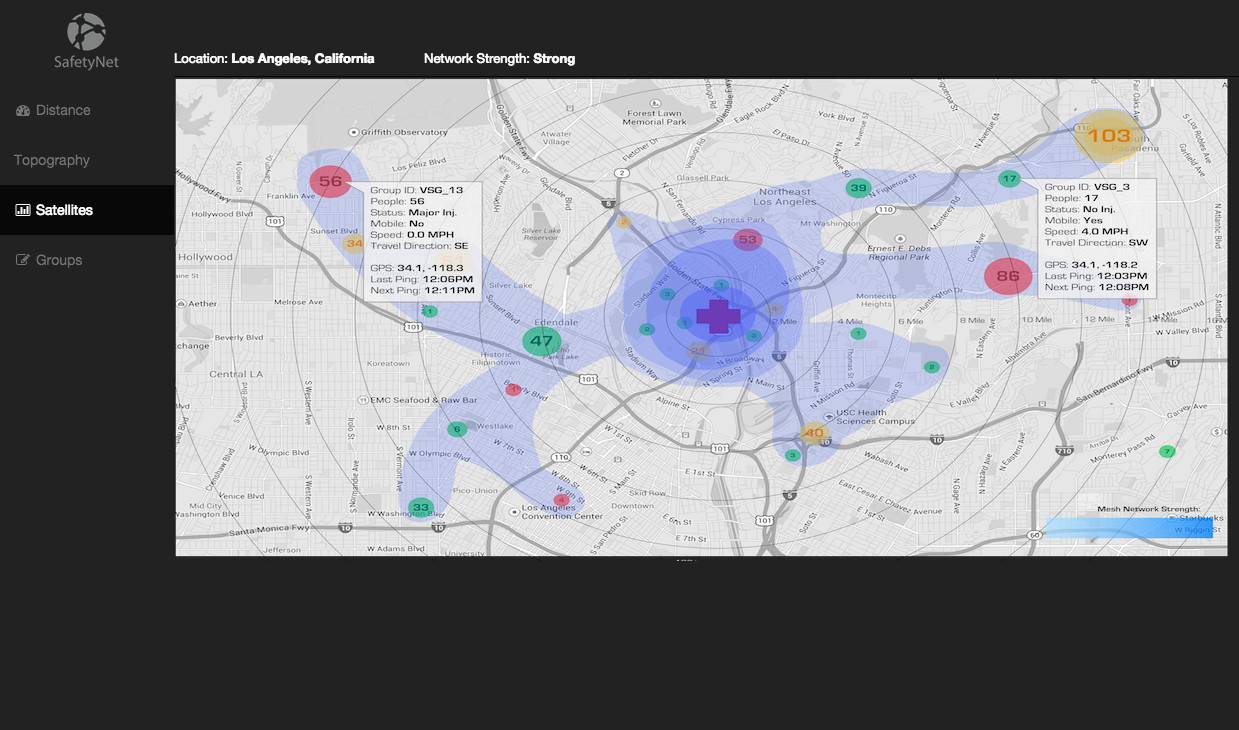1239x730 pixels.
Task: Click 'Location: Los Angeles, California' header text
Action: click(274, 58)
